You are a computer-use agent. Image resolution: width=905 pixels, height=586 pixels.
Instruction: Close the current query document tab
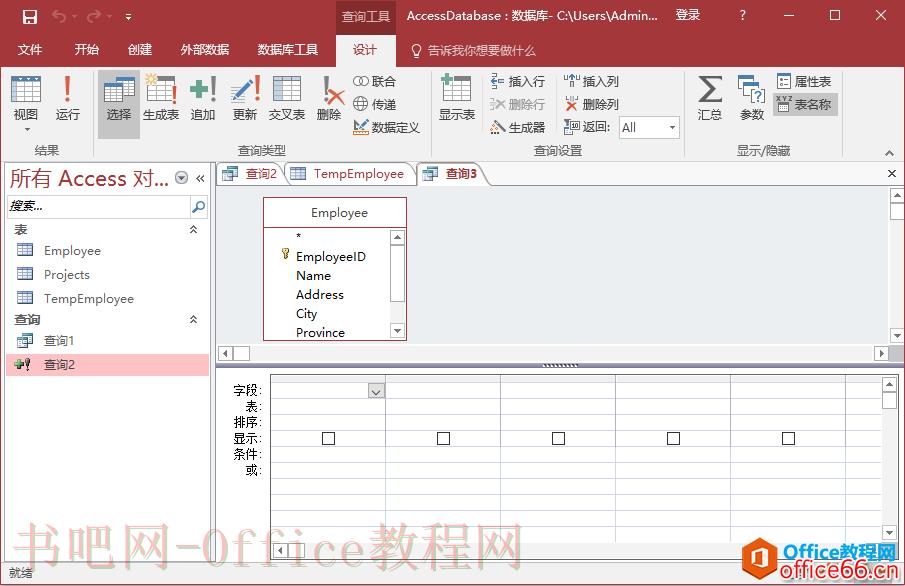[x=892, y=173]
